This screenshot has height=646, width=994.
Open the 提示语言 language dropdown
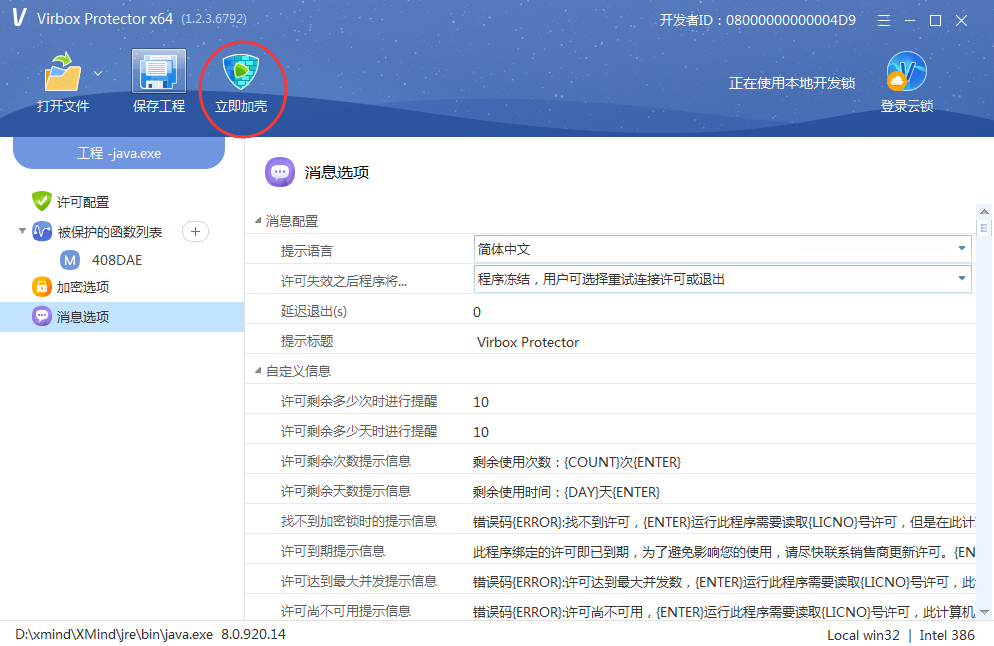click(x=723, y=249)
